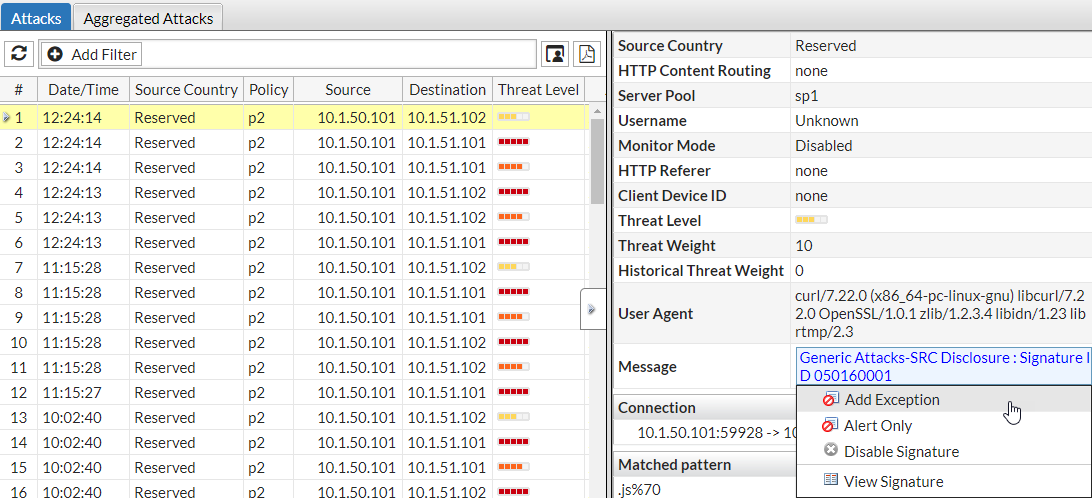1092x498 pixels.
Task: Click 10:02:40 in row 13
Action: pos(72,418)
